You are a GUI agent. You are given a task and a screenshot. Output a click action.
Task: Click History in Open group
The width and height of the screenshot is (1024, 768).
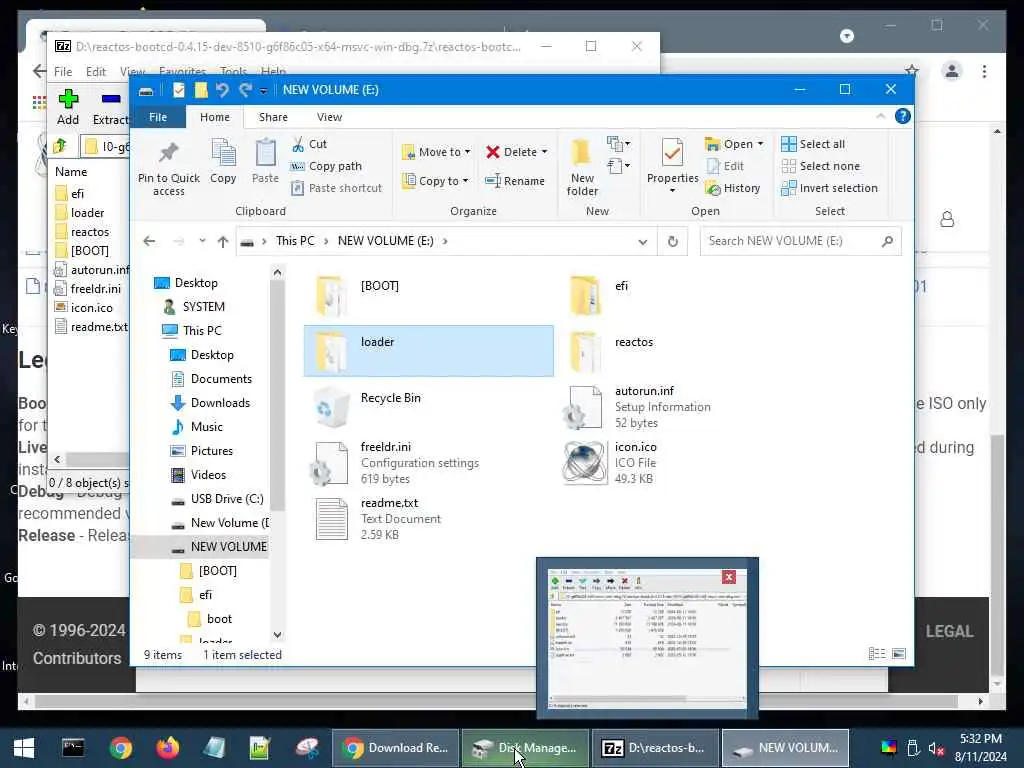click(733, 188)
